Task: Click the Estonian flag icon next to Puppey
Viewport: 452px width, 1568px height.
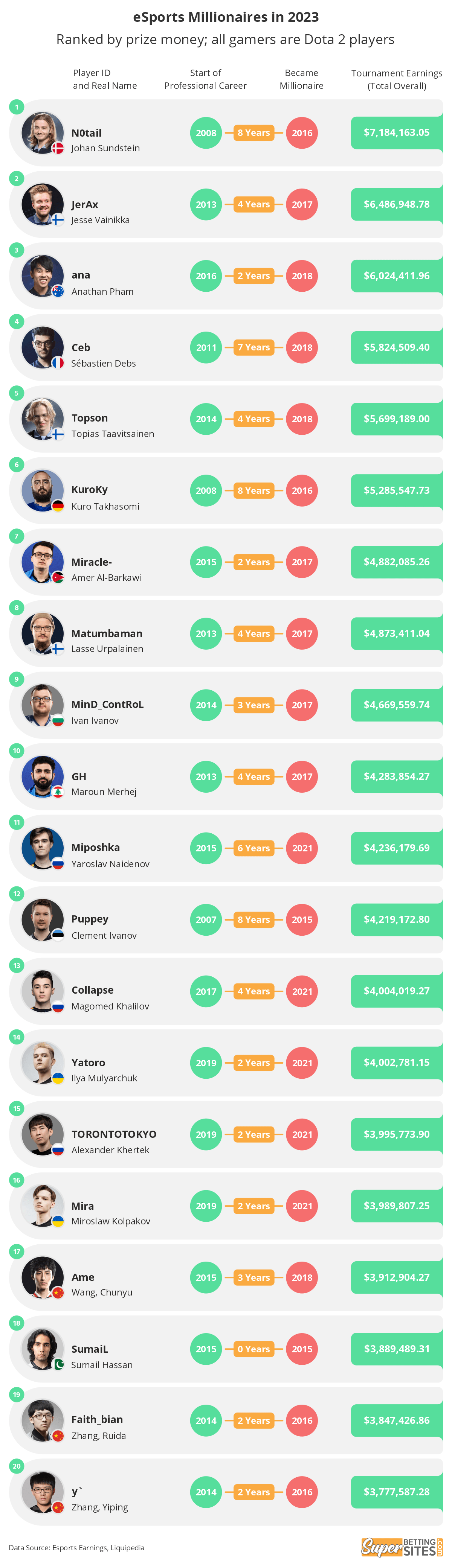Action: (58, 934)
